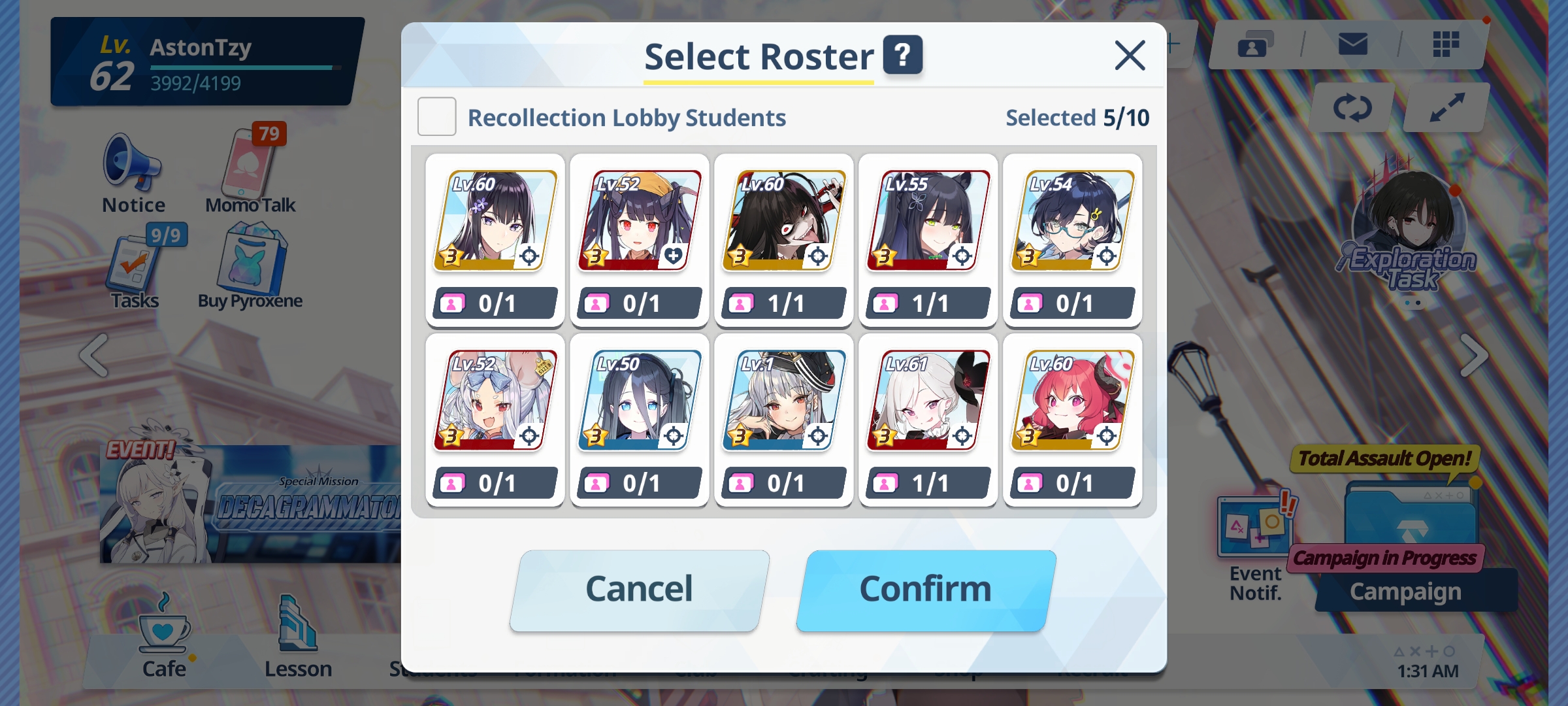The width and height of the screenshot is (1568, 706).
Task: Open the Select Roster help question mark
Action: tap(902, 55)
